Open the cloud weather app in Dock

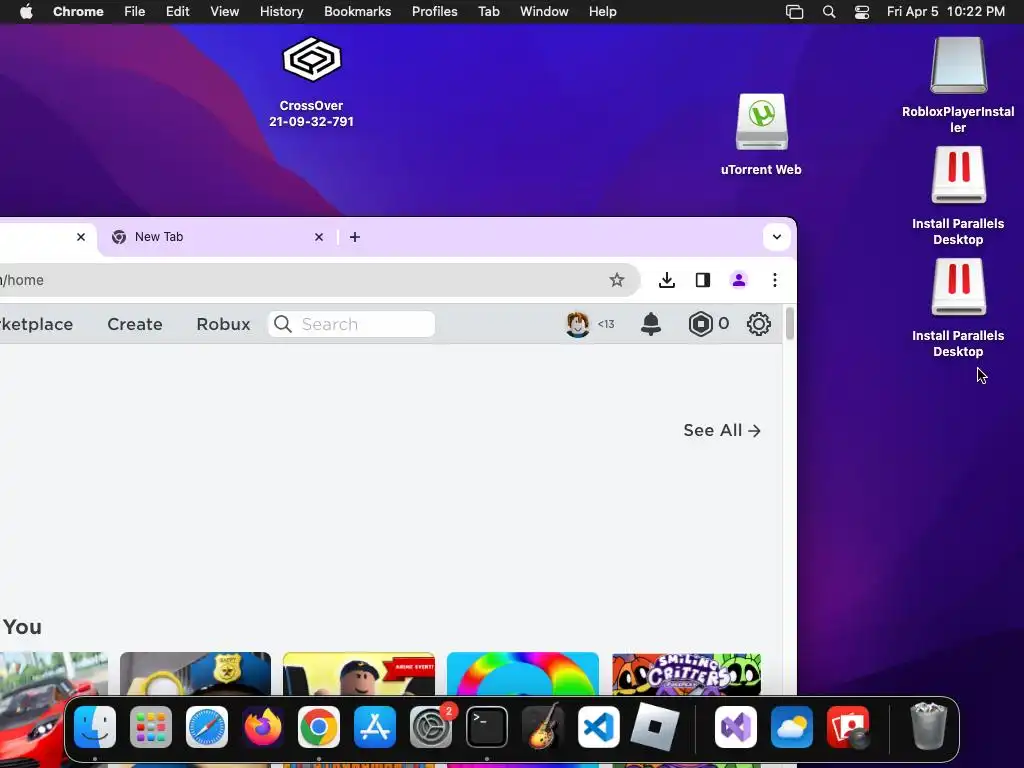point(792,727)
